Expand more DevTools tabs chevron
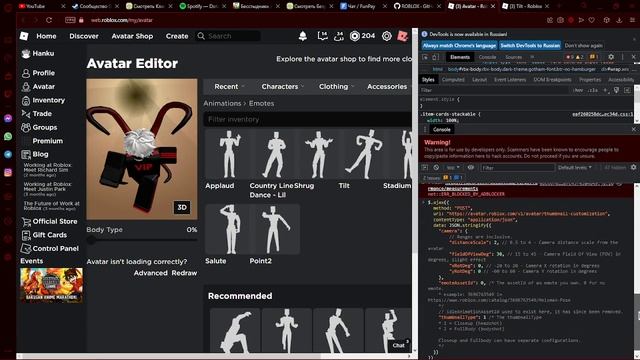Screen dimensions: 640x360 532,57
